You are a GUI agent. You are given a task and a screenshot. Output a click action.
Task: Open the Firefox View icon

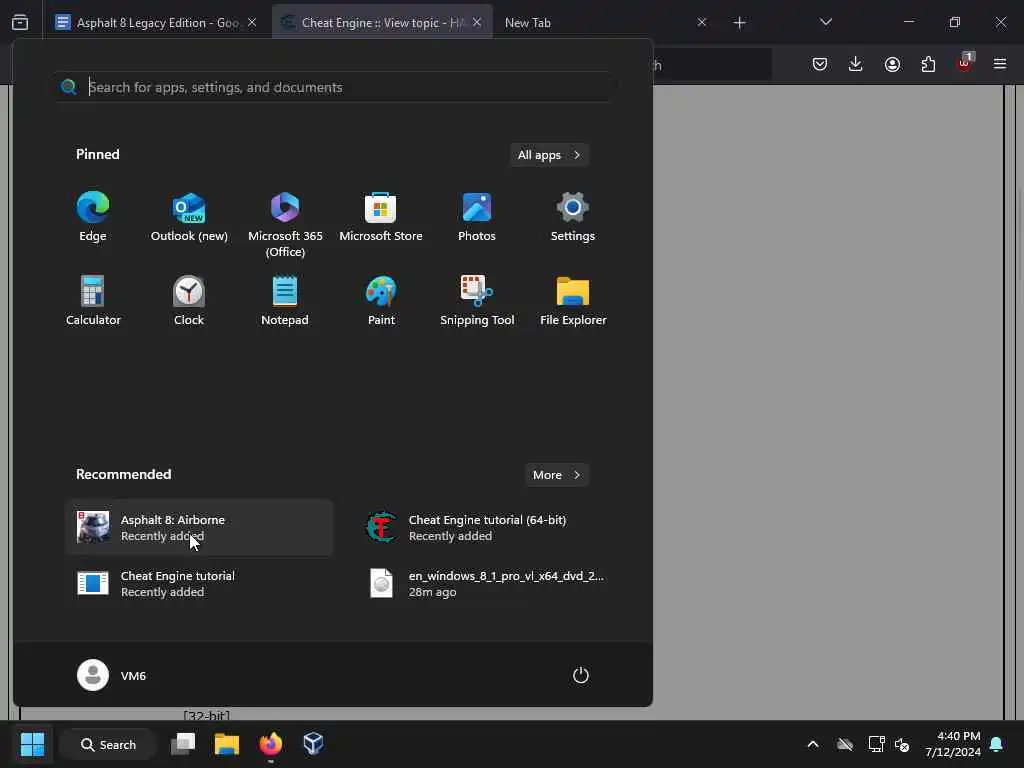pyautogui.click(x=20, y=22)
